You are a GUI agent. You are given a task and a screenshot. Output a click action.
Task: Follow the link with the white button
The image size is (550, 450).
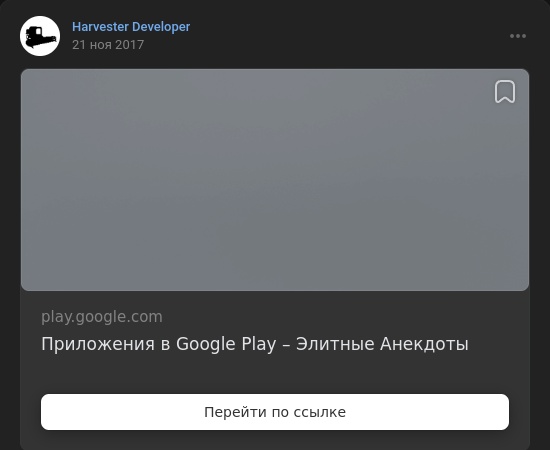(275, 412)
